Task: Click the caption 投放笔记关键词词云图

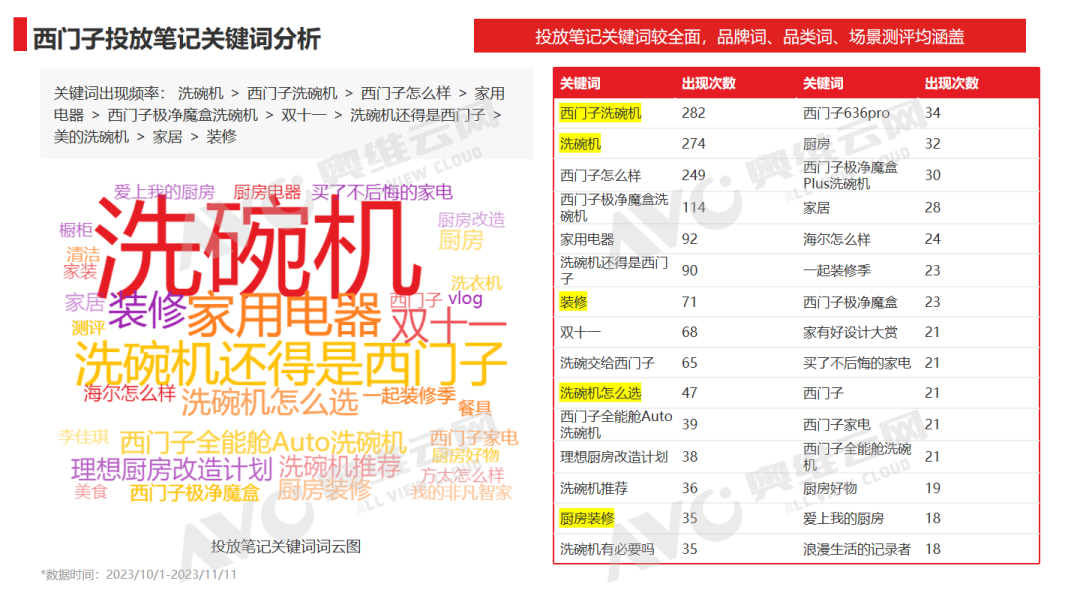Action: 286,546
